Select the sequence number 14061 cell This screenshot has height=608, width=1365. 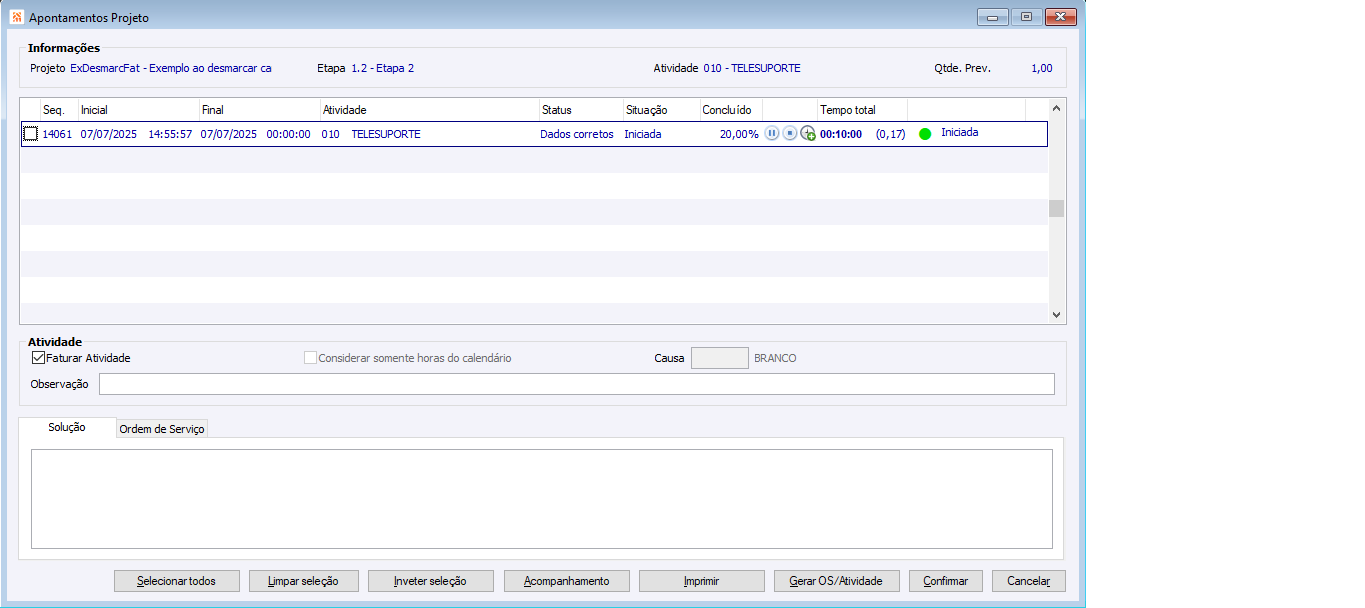tap(57, 134)
